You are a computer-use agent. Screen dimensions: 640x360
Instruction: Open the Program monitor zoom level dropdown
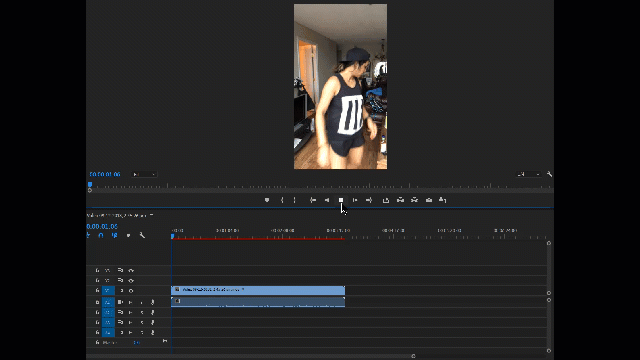[x=144, y=175]
